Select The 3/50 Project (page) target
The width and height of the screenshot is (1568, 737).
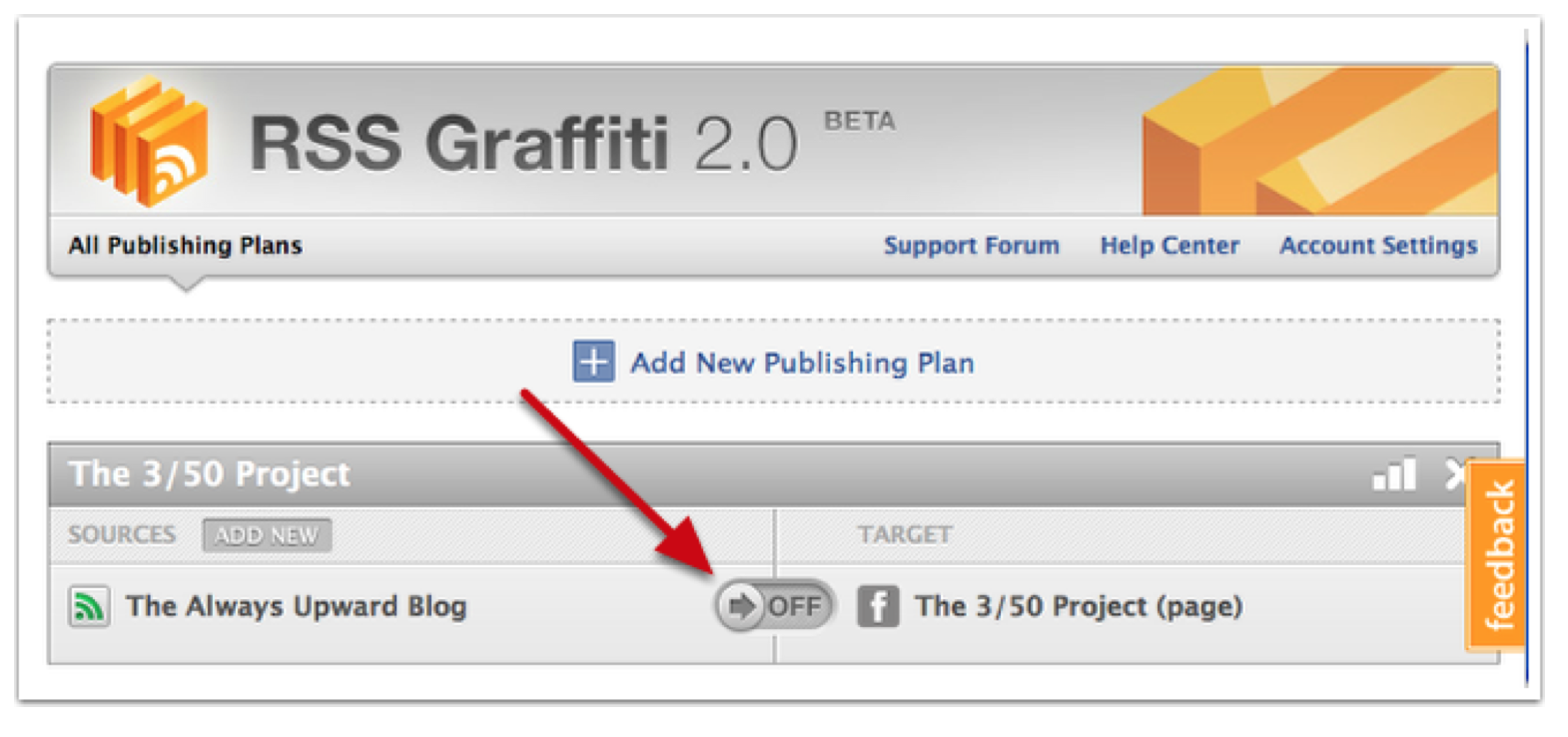click(x=1079, y=606)
